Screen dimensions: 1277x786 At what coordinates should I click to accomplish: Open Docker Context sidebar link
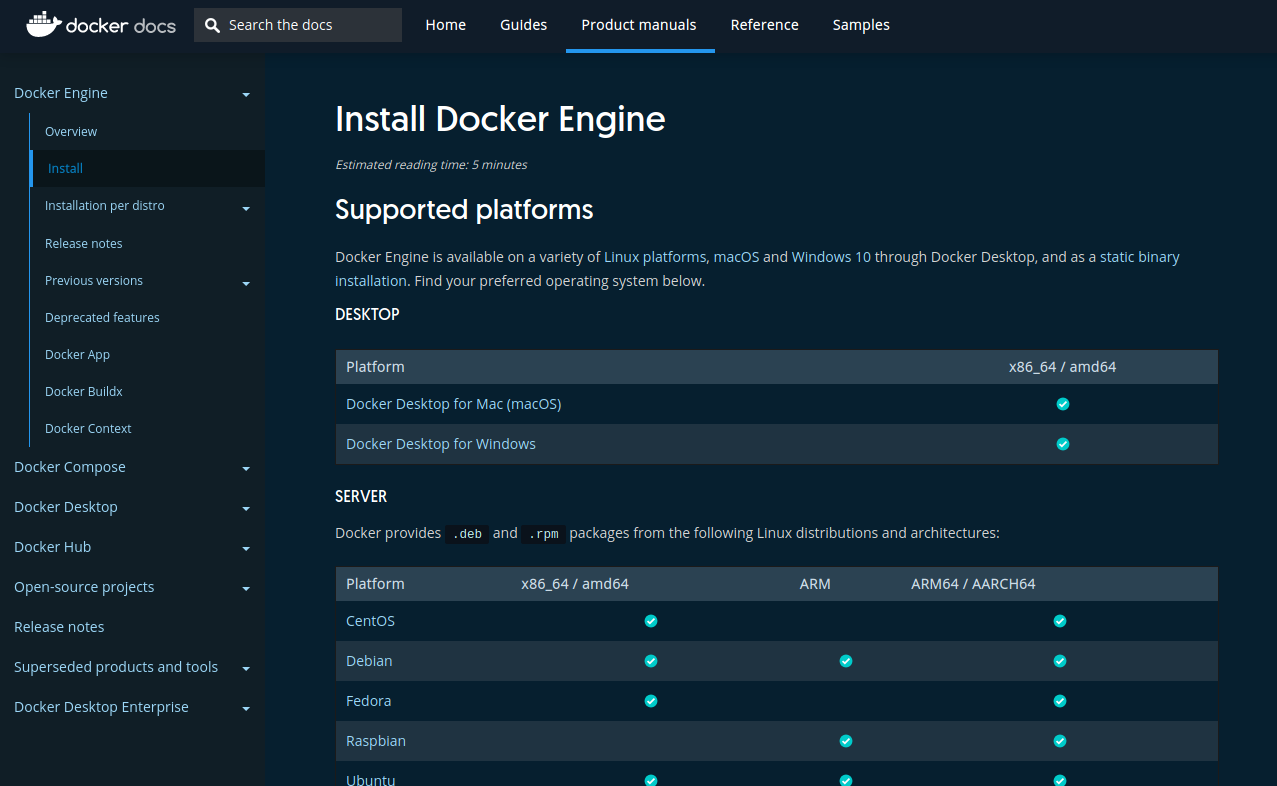pyautogui.click(x=88, y=428)
